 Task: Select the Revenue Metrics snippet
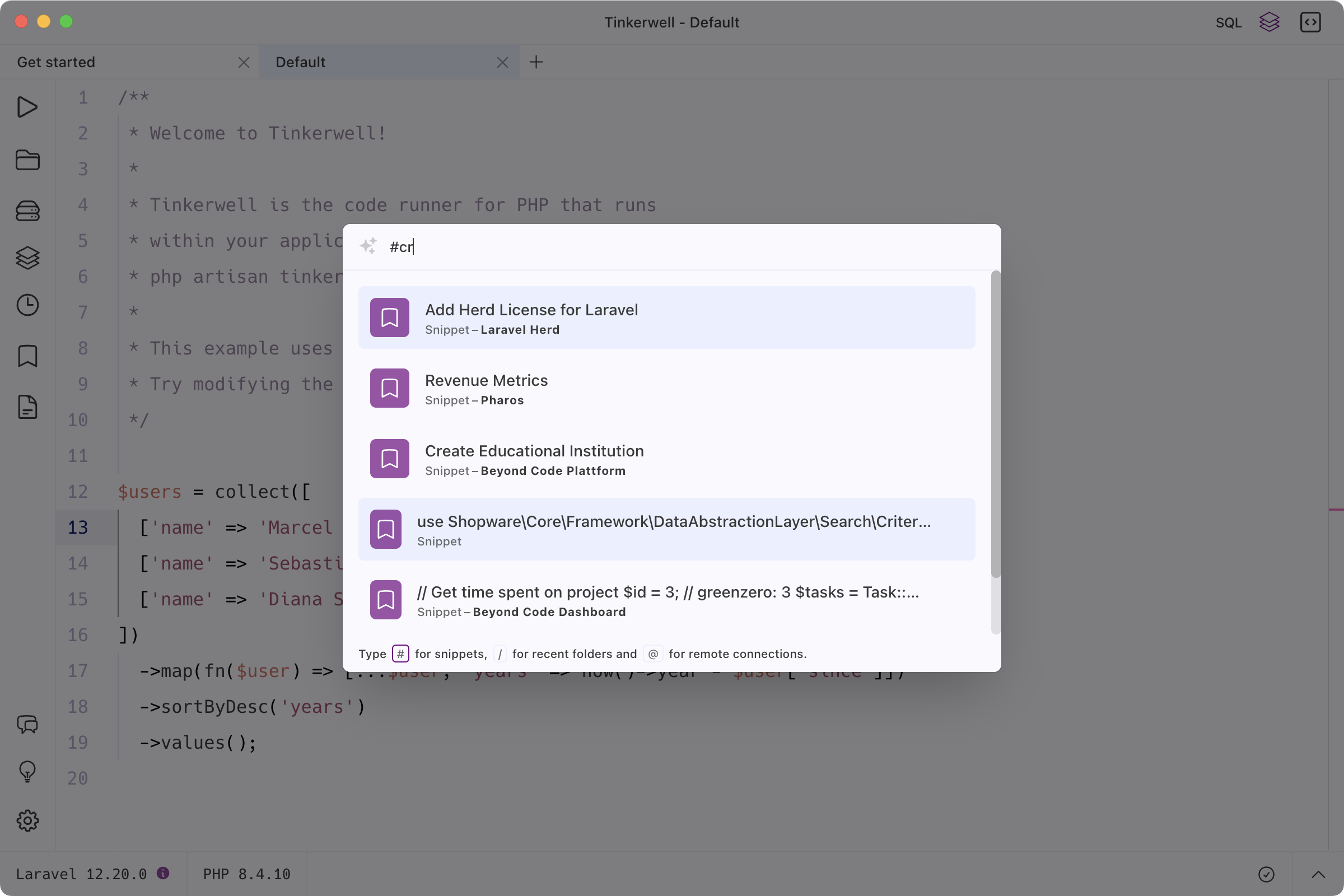click(666, 388)
